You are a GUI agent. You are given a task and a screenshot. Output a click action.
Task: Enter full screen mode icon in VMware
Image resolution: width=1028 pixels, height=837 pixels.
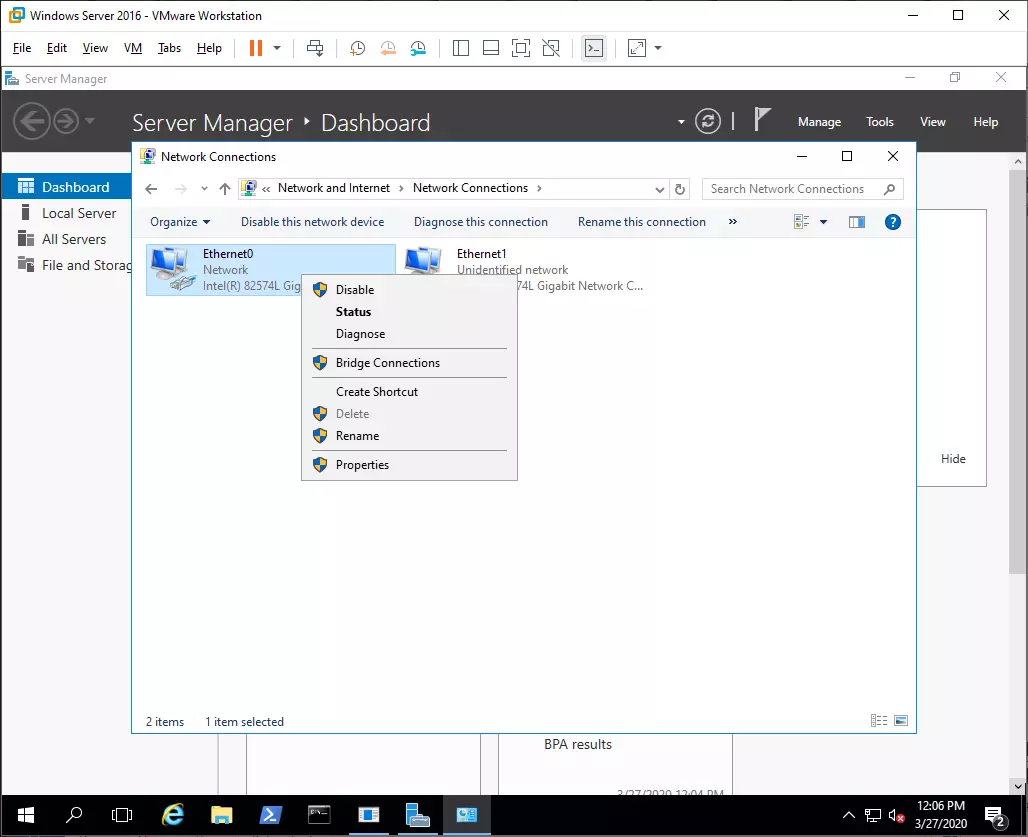tap(521, 48)
